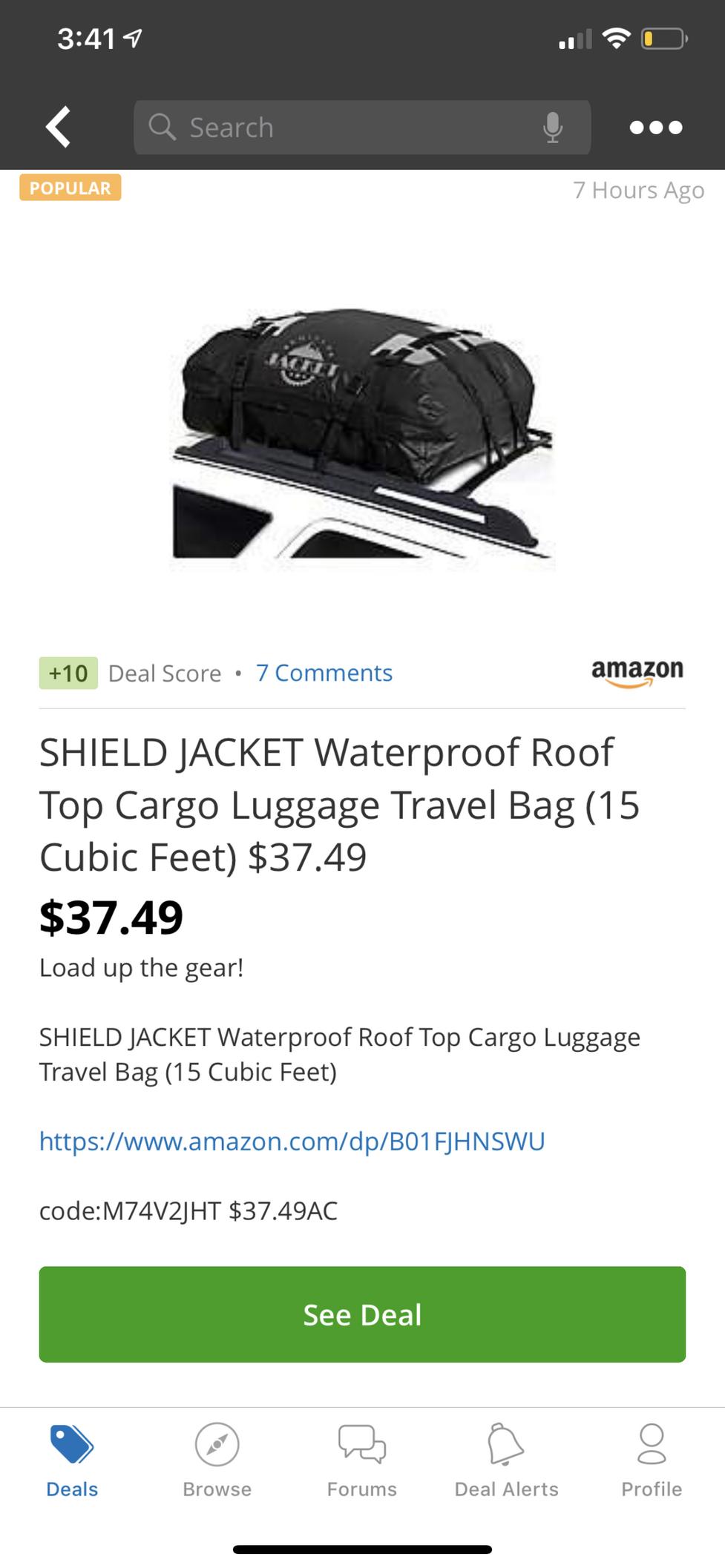Tap the POPULAR badge label

(x=70, y=188)
